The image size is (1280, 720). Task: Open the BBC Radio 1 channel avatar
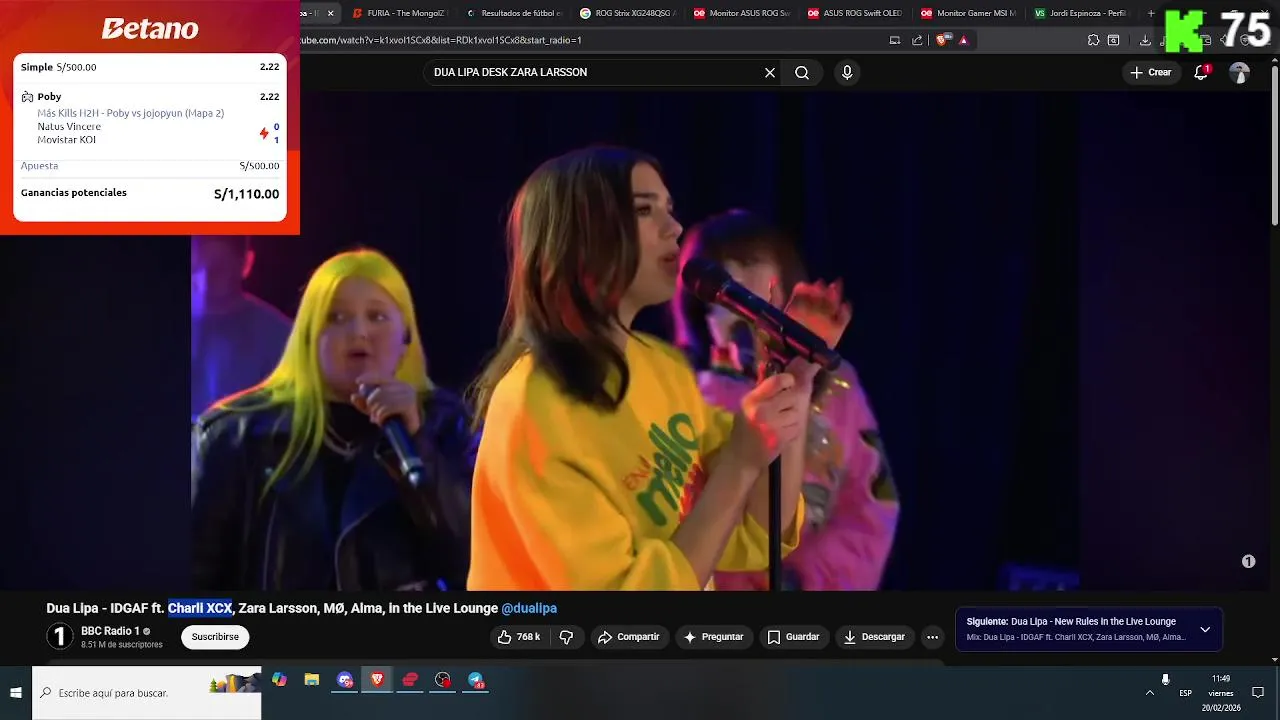pyautogui.click(x=60, y=637)
